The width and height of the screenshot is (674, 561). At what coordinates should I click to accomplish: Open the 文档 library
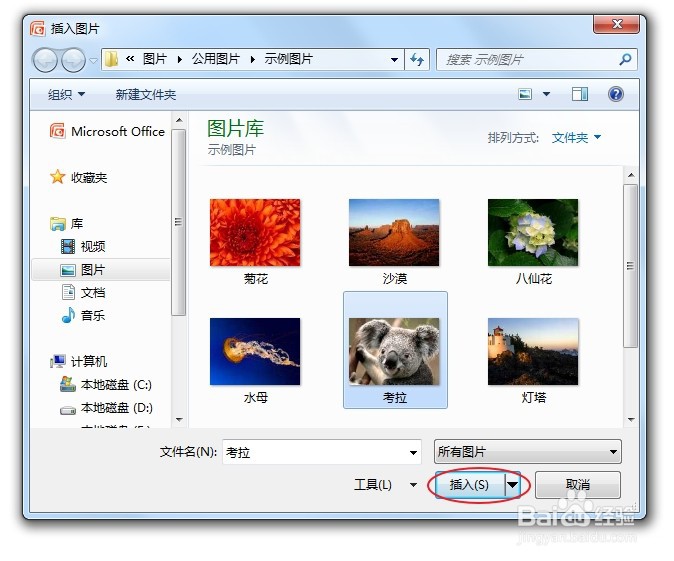pos(83,293)
